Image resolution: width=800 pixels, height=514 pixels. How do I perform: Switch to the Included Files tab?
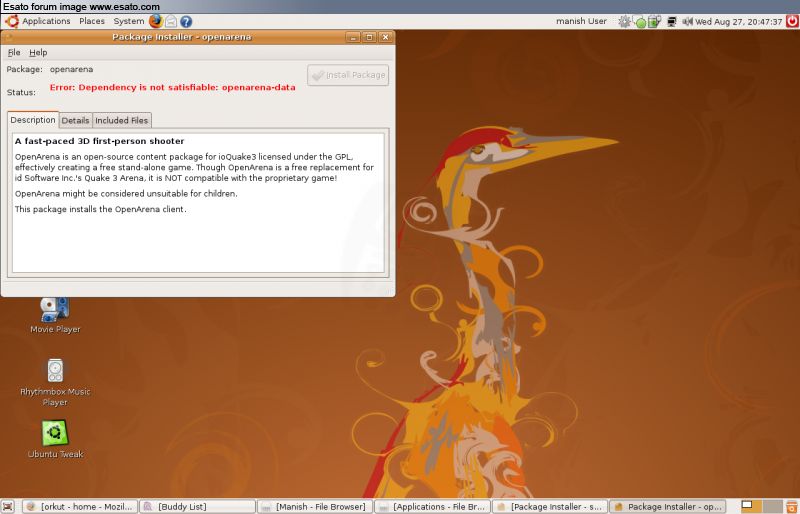[122, 120]
